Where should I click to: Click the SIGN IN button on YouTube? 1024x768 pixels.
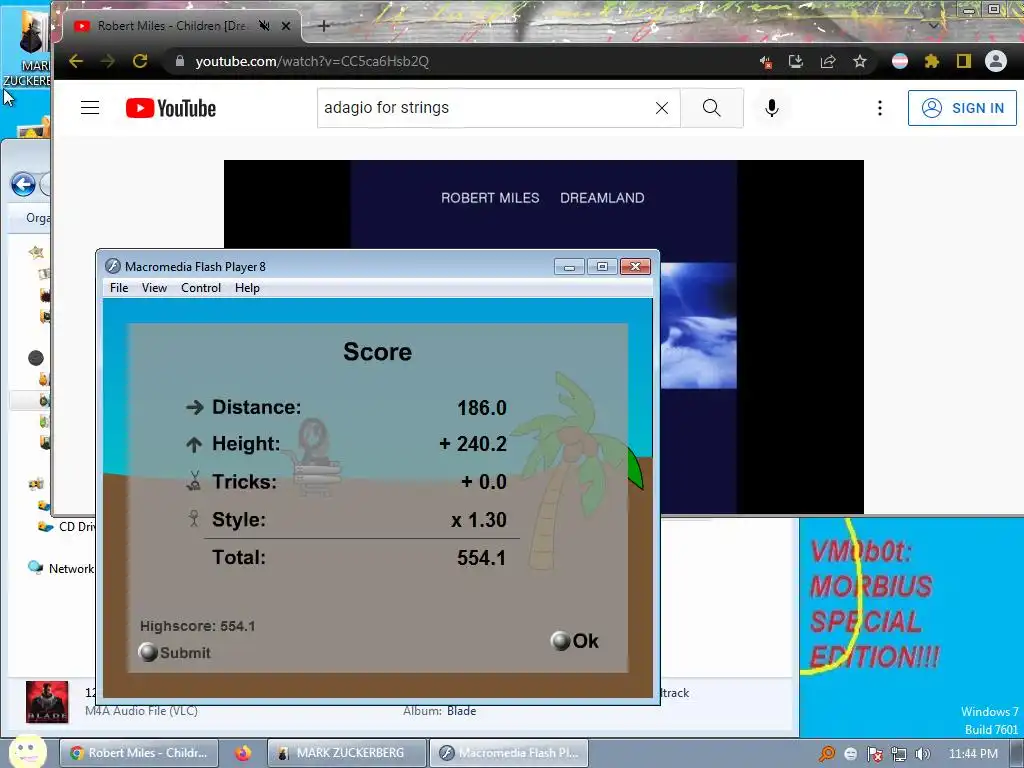pyautogui.click(x=962, y=108)
